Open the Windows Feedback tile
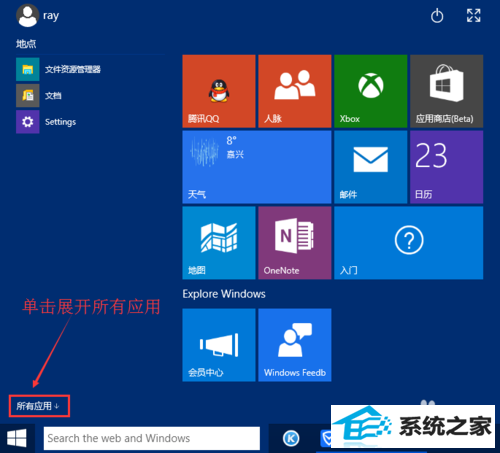Screen dimensions: 500x453 point(295,345)
